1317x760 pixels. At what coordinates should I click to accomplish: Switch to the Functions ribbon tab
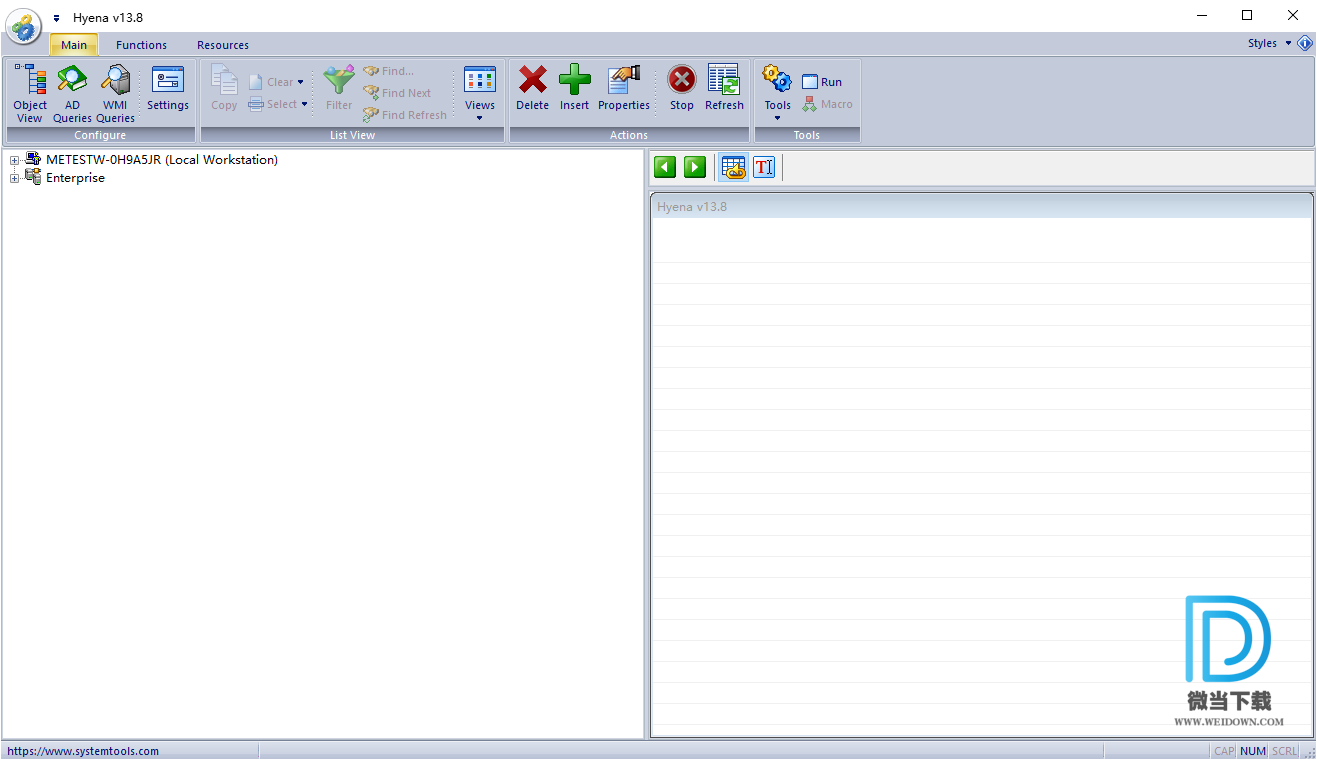coord(141,45)
